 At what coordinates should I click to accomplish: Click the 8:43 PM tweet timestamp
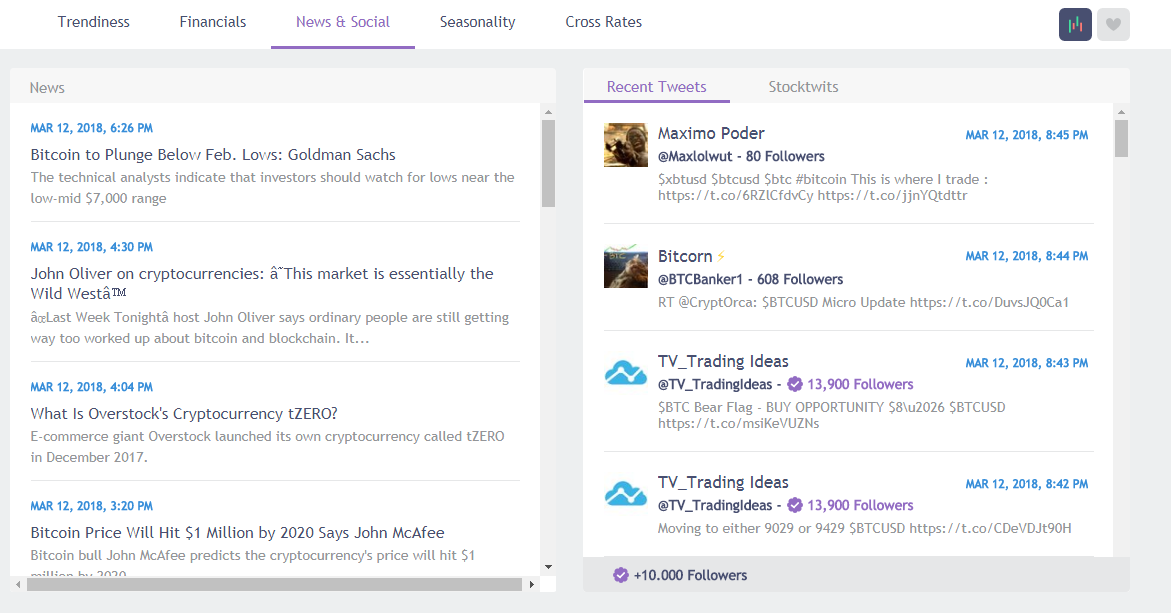1027,363
